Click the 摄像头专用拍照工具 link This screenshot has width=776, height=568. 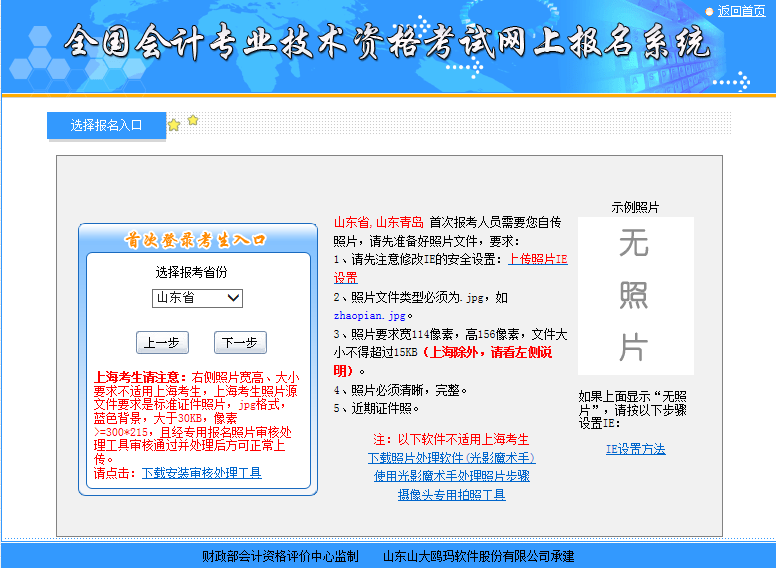coord(451,495)
